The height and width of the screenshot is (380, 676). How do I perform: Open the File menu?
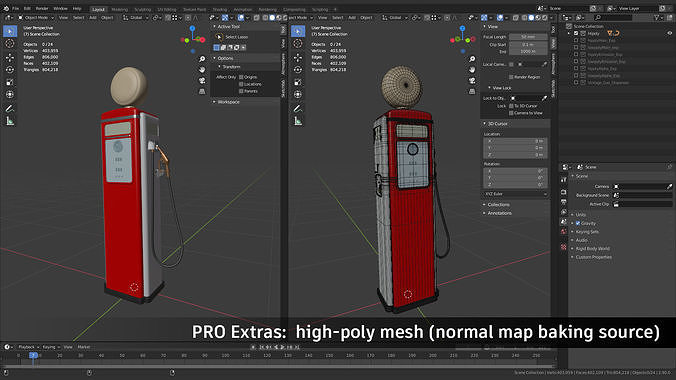coord(16,9)
